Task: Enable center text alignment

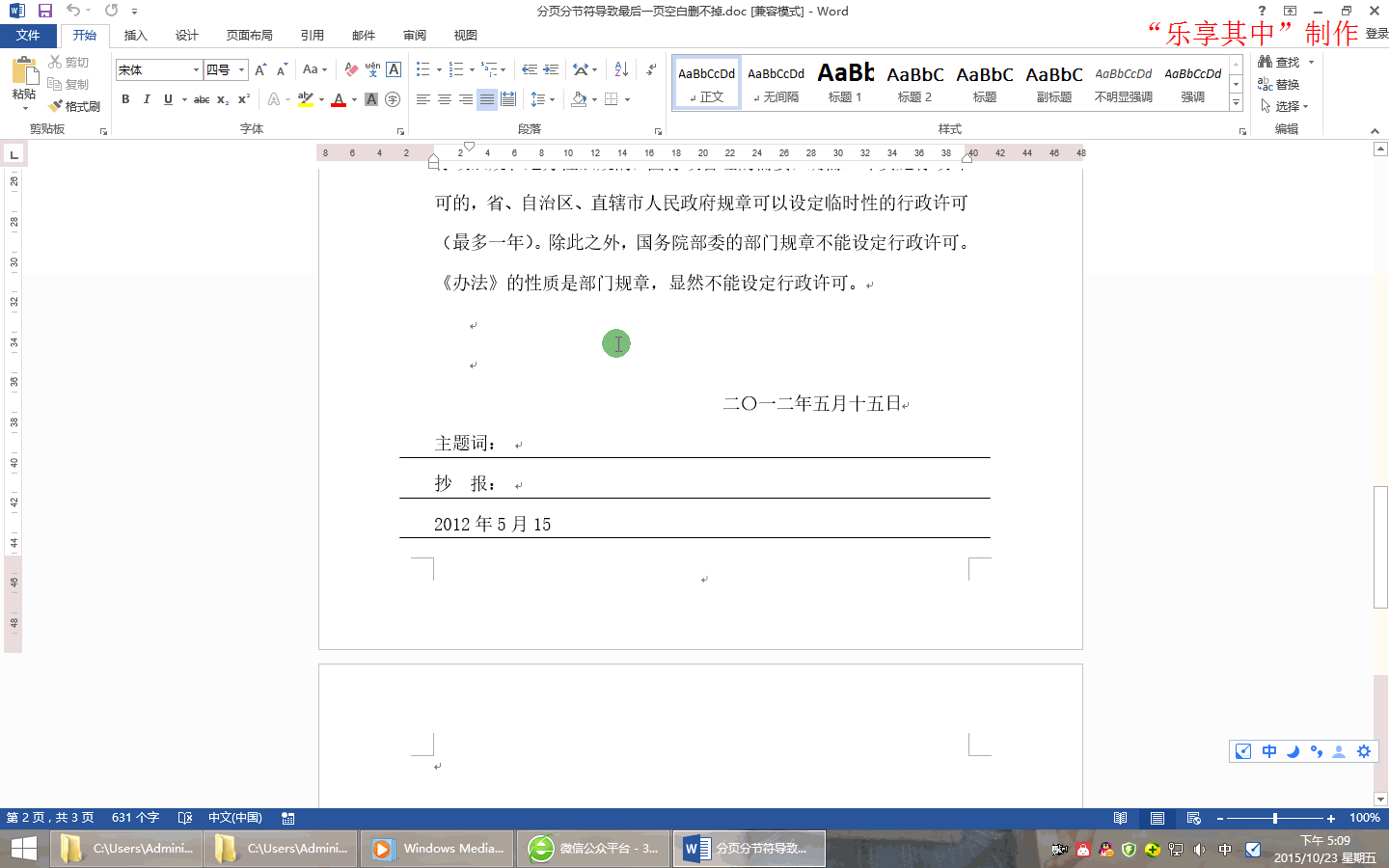Action: (x=443, y=98)
